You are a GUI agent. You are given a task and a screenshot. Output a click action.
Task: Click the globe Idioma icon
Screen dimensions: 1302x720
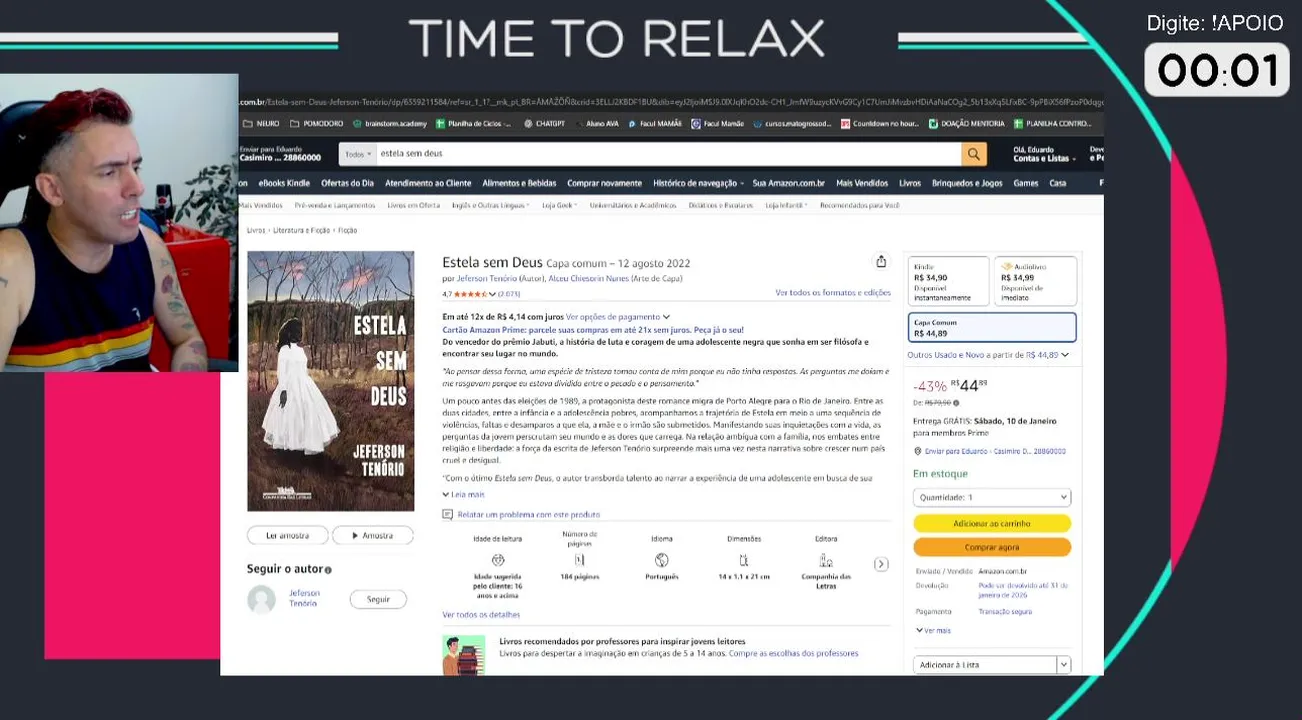[x=661, y=560]
